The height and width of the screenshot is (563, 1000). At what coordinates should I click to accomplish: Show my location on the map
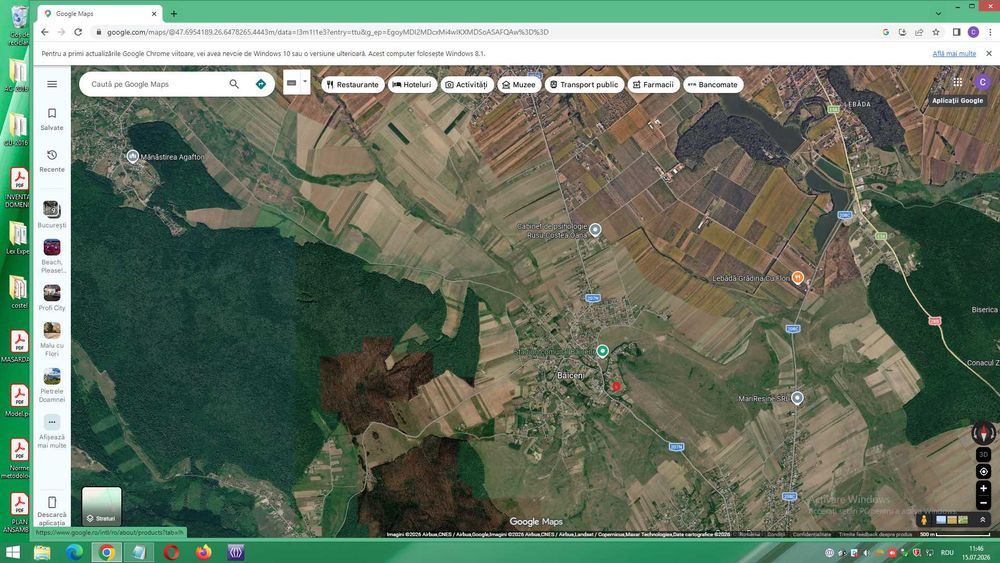tap(983, 472)
